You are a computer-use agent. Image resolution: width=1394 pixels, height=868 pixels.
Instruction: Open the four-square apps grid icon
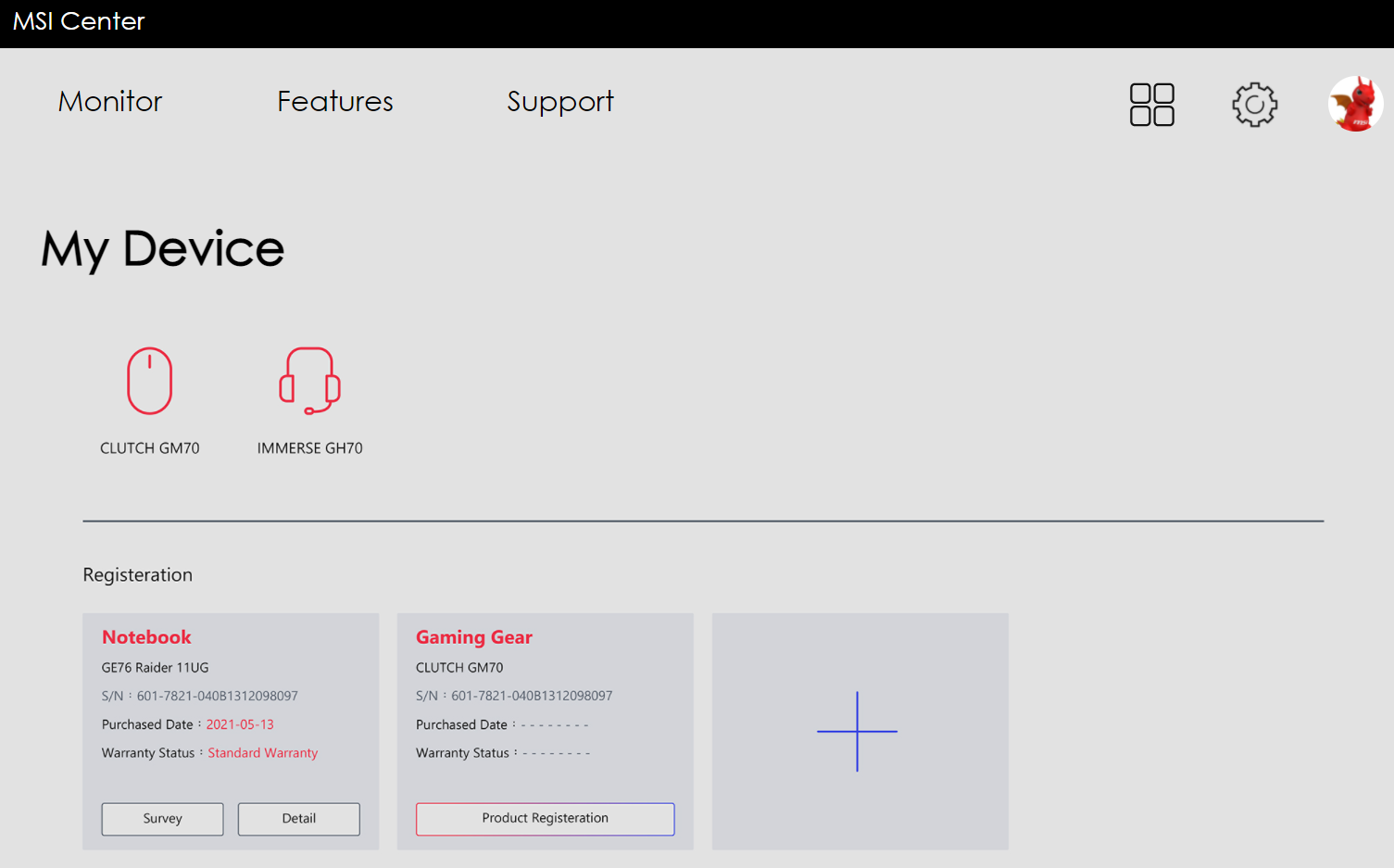[1151, 105]
